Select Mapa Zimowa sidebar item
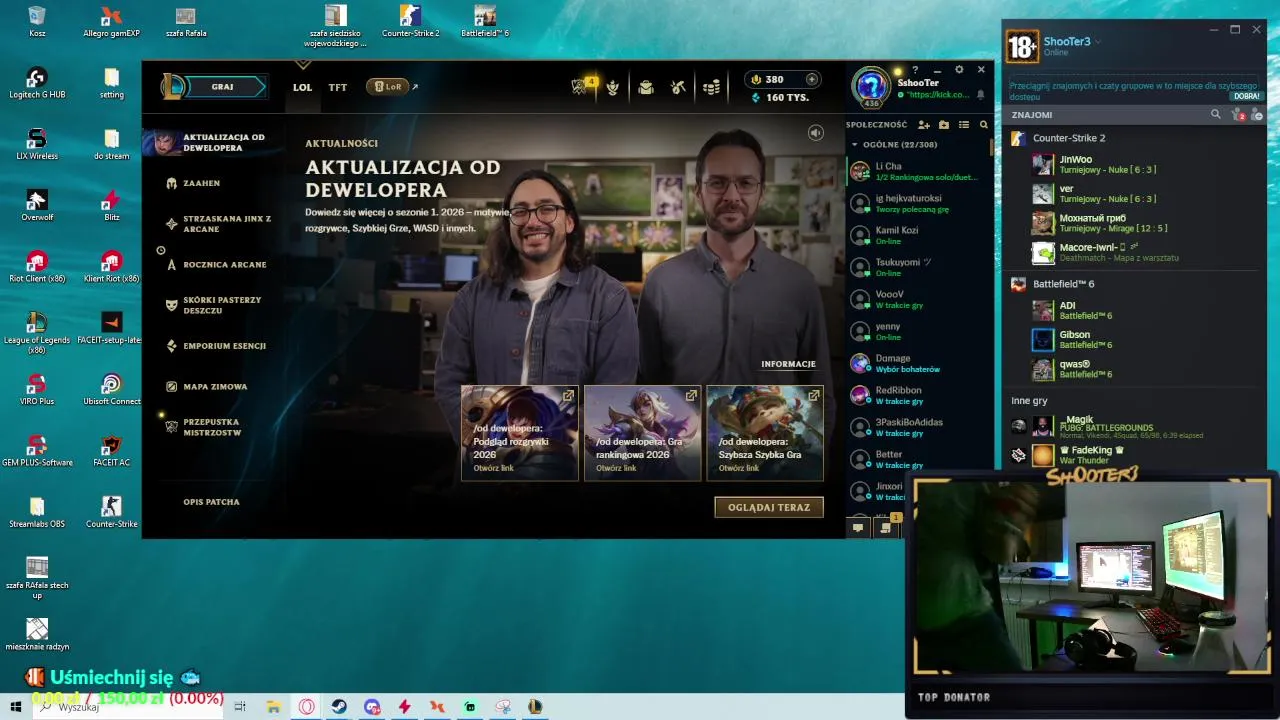Screen dimensions: 1280x720 pyautogui.click(x=207, y=386)
